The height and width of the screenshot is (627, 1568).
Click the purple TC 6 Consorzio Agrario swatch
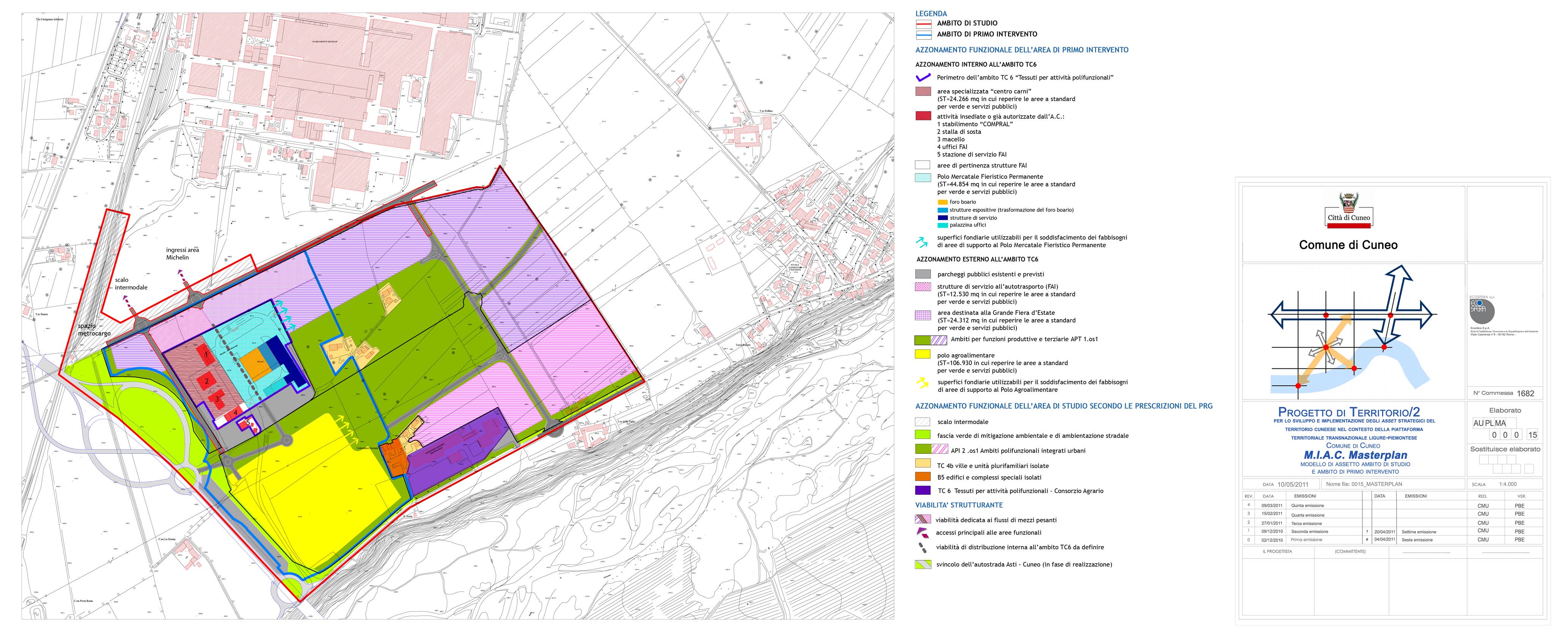click(923, 490)
